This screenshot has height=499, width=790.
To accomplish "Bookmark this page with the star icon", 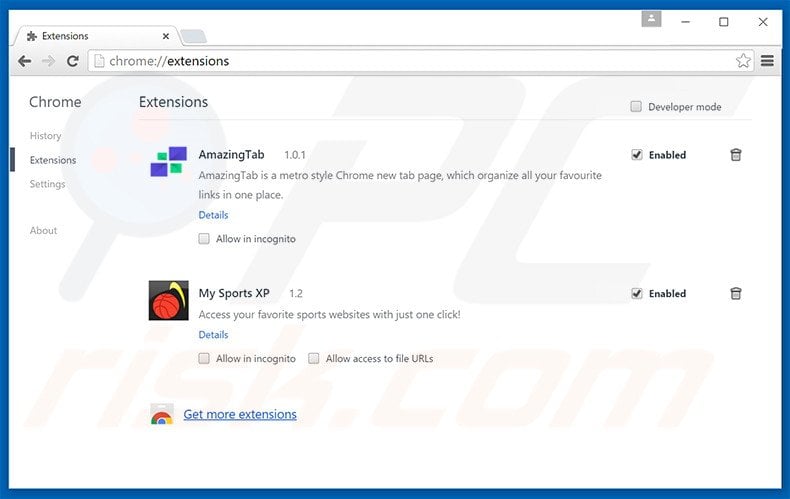I will [x=743, y=61].
